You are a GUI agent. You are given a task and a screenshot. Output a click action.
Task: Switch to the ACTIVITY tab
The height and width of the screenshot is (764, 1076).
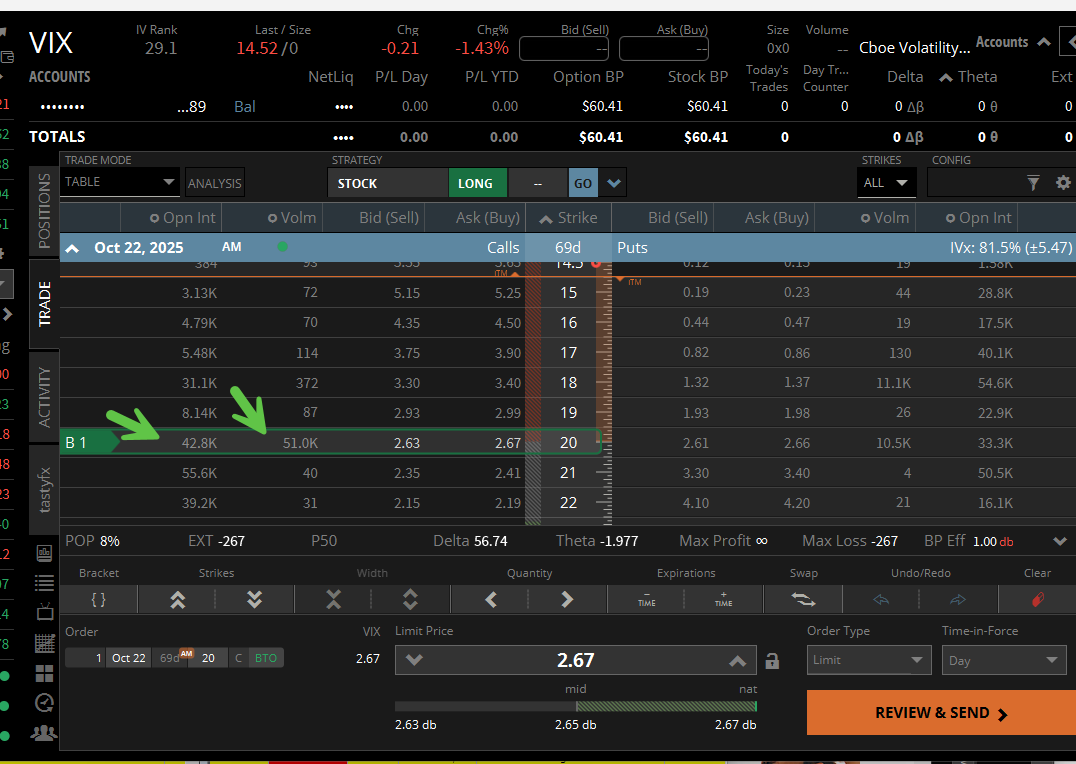(45, 397)
